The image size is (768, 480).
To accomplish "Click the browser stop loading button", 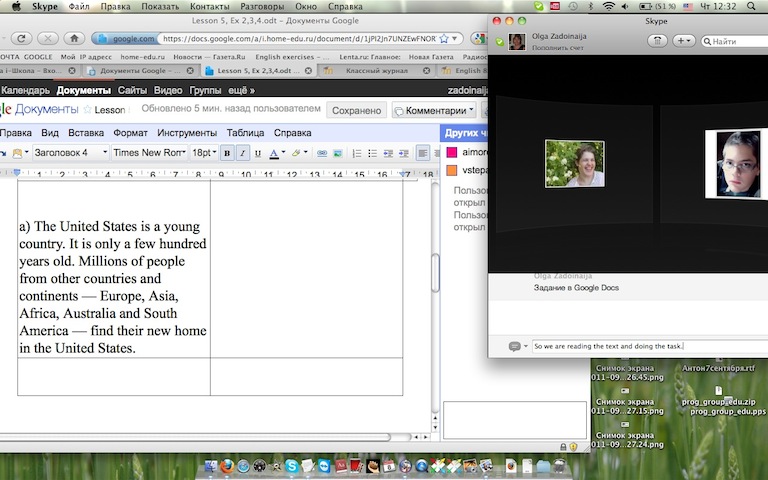I will (x=48, y=38).
